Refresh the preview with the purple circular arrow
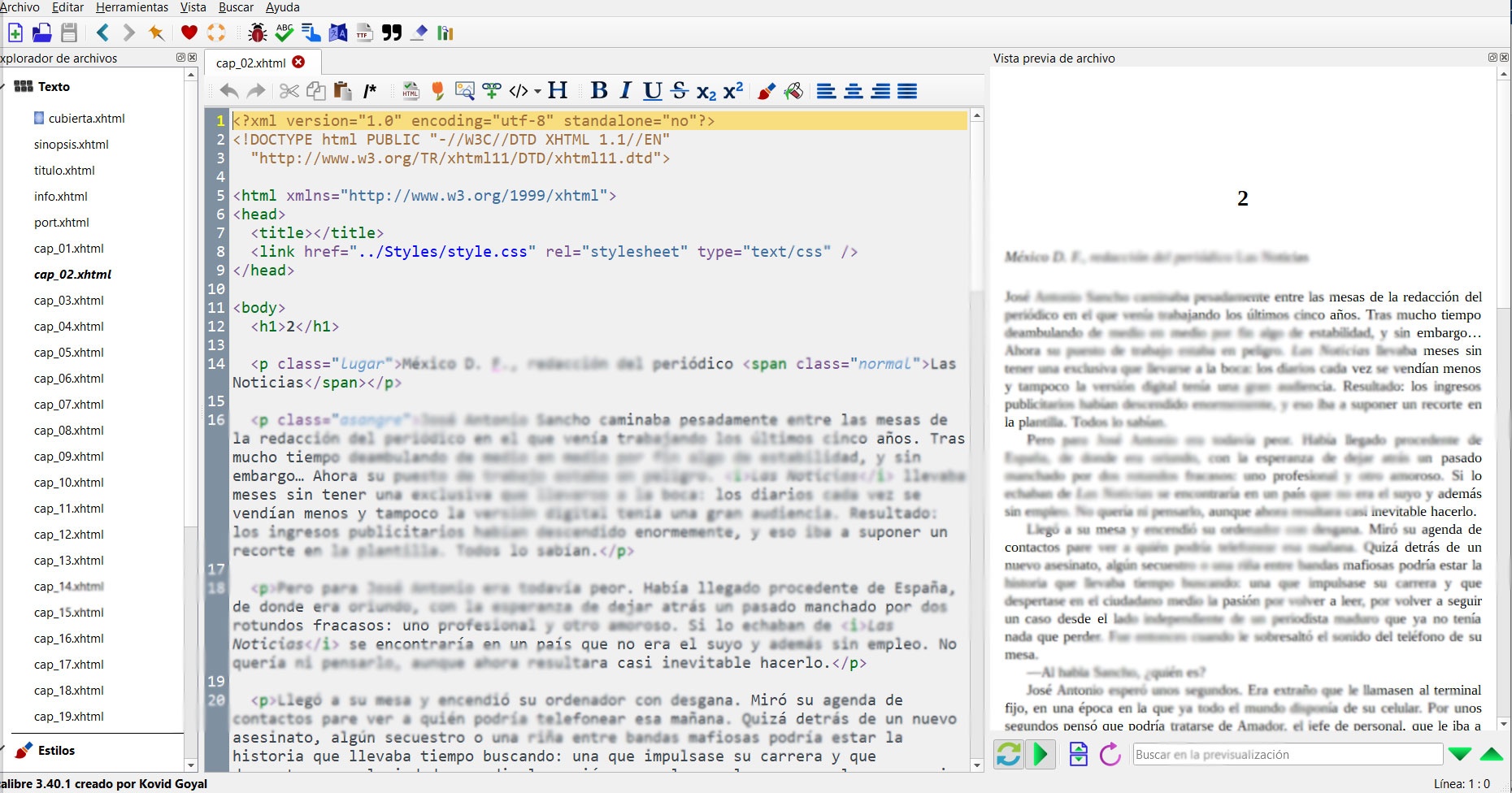Viewport: 1512px width, 793px height. (x=1110, y=755)
